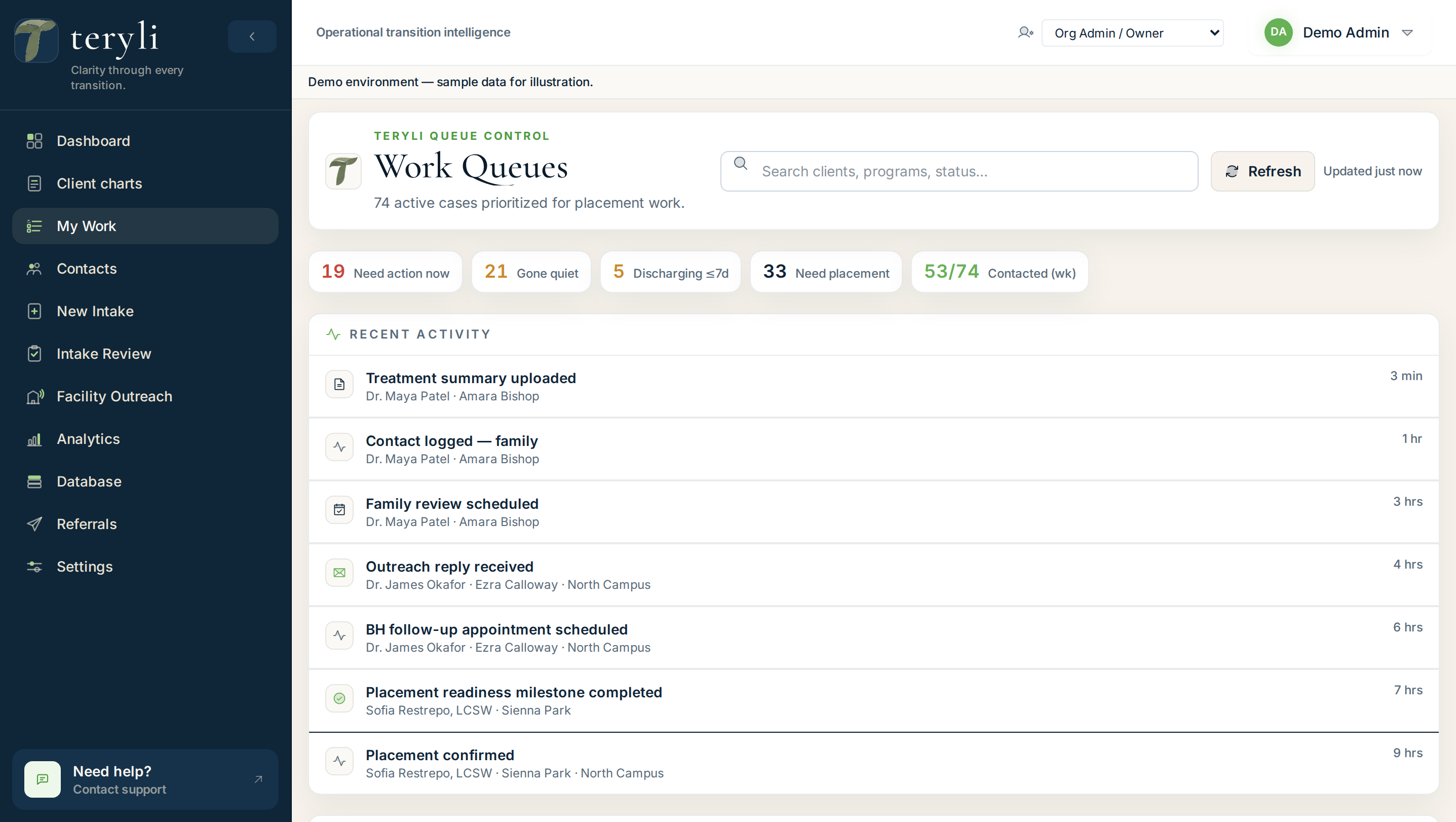Filter by 19 Need action now
The image size is (1456, 822).
point(386,272)
